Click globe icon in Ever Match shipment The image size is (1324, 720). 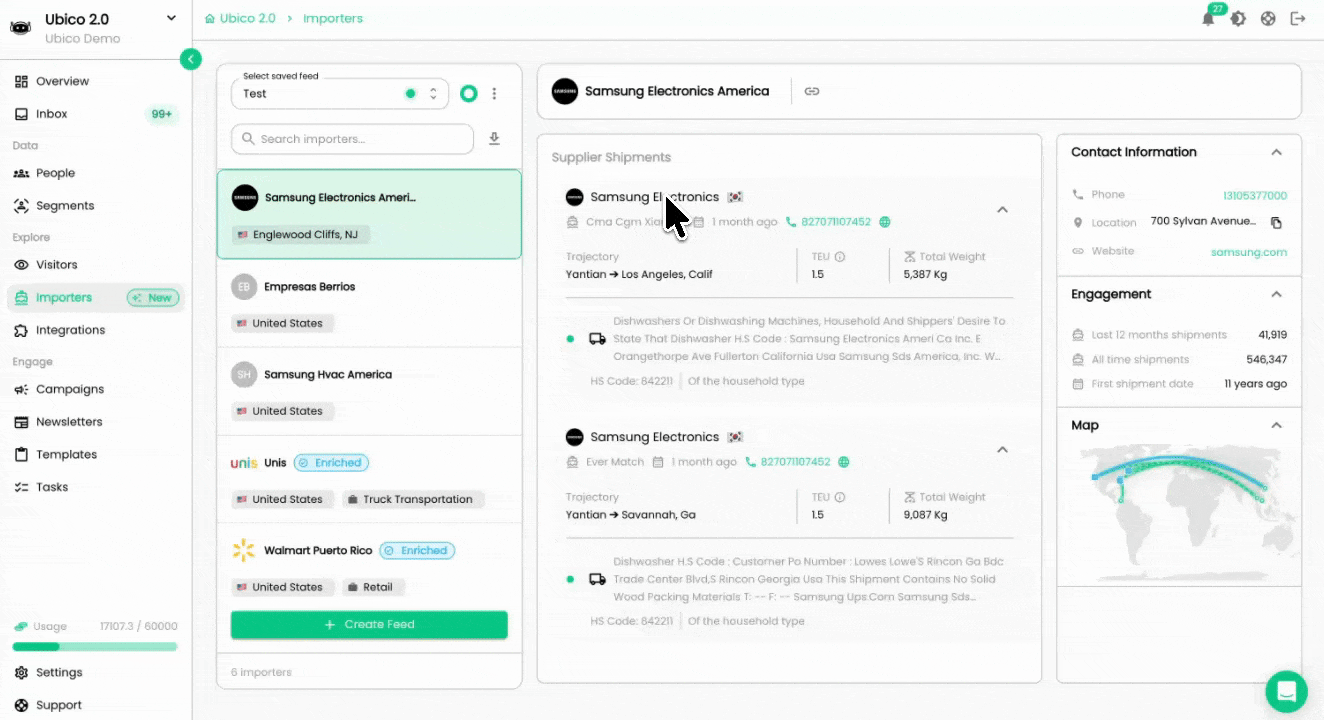point(844,462)
